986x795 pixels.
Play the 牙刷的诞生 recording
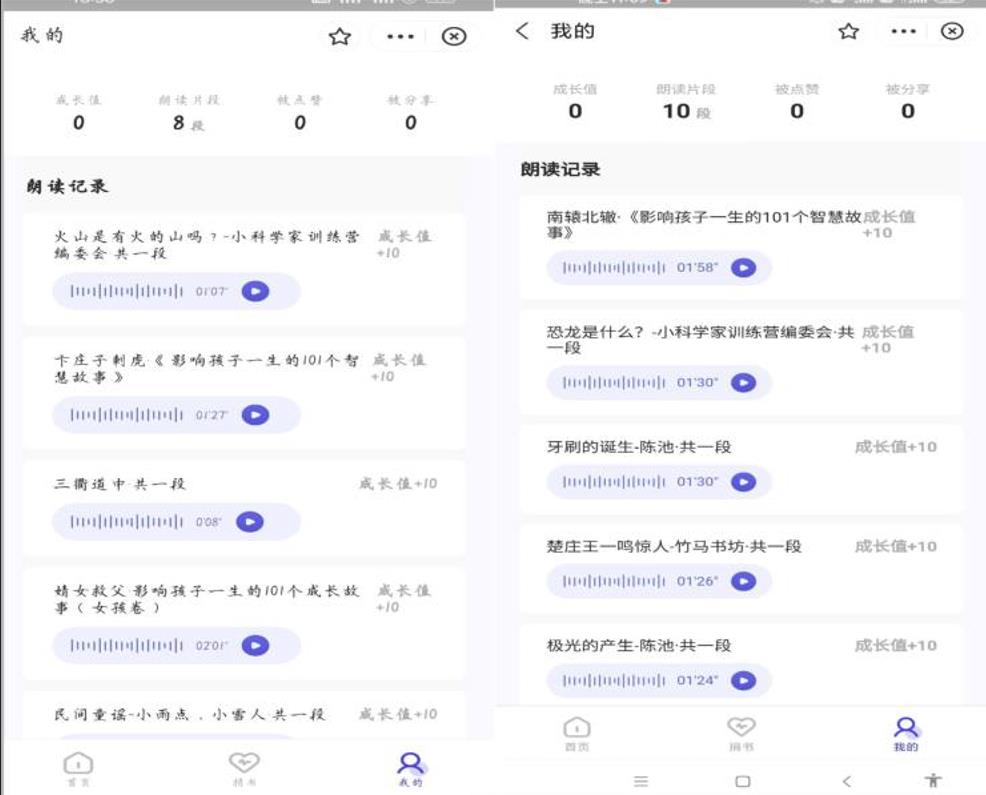(x=743, y=482)
